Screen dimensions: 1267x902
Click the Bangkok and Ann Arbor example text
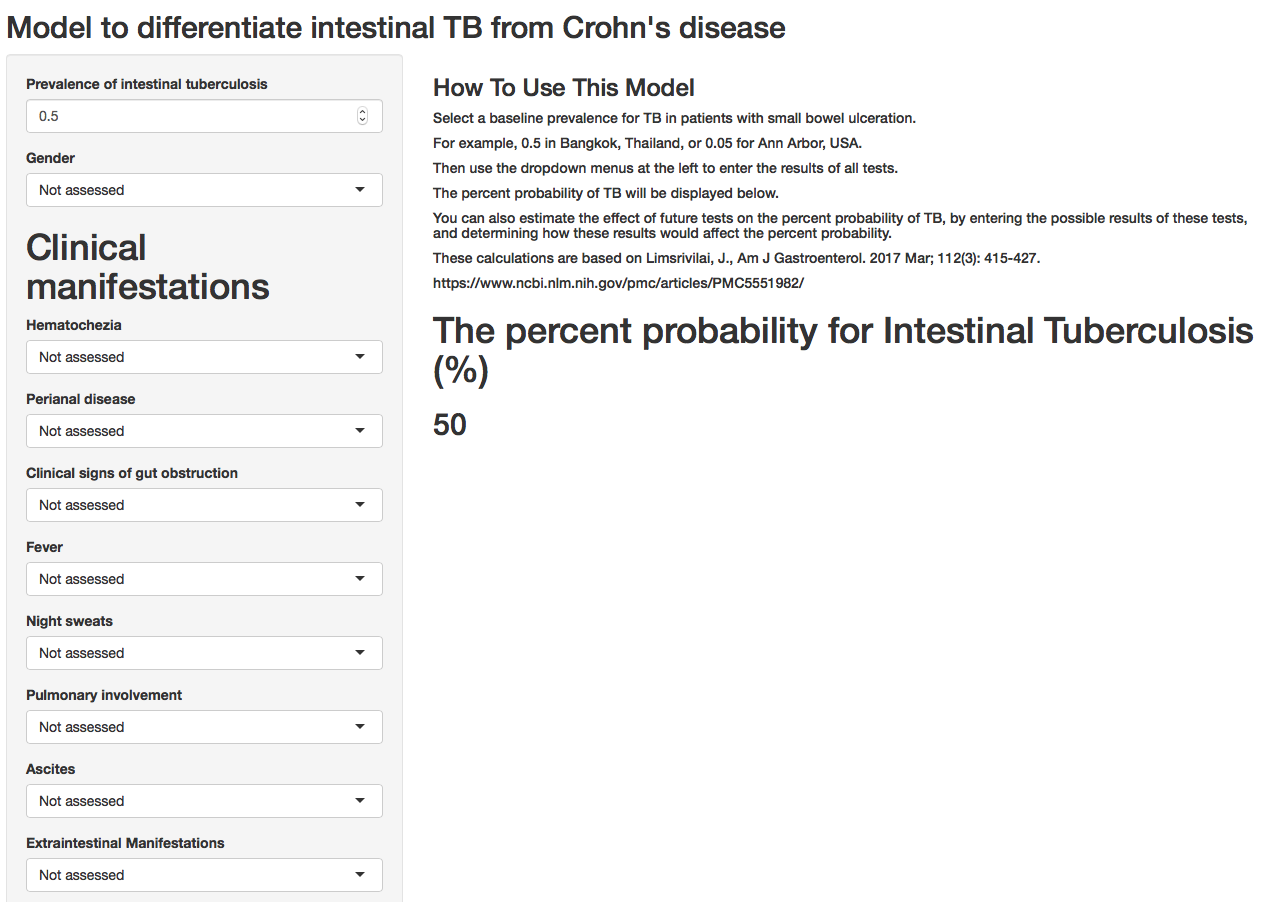click(x=647, y=143)
